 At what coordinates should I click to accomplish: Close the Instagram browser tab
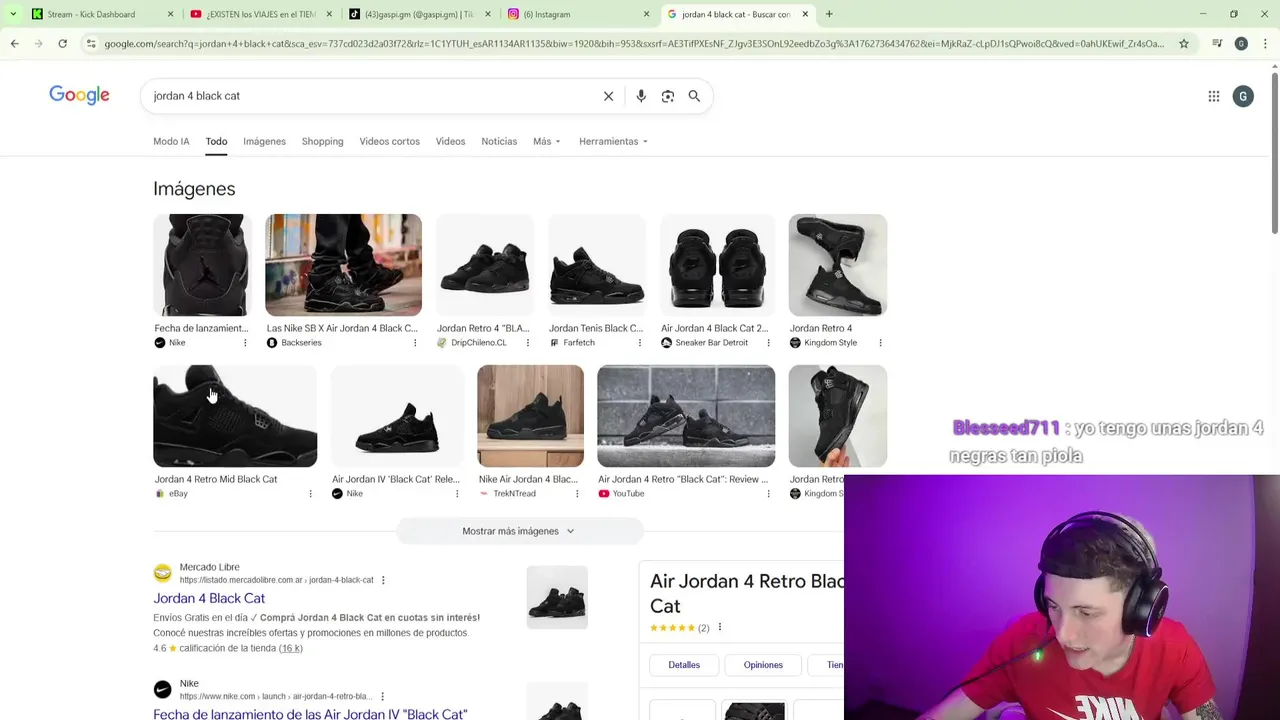pyautogui.click(x=646, y=14)
